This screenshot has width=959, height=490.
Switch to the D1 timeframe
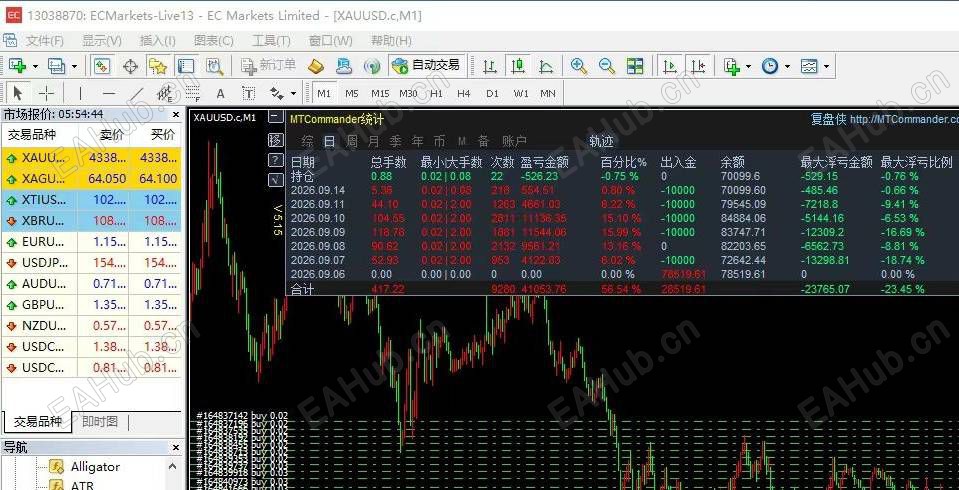click(x=492, y=94)
